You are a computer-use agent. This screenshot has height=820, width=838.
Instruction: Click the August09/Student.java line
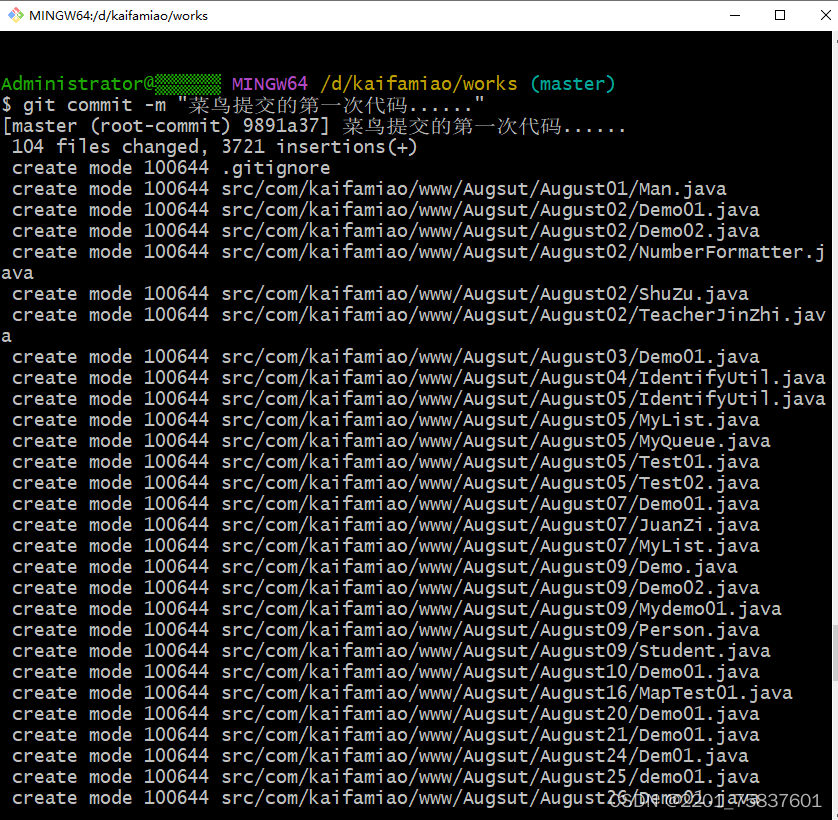pos(391,651)
